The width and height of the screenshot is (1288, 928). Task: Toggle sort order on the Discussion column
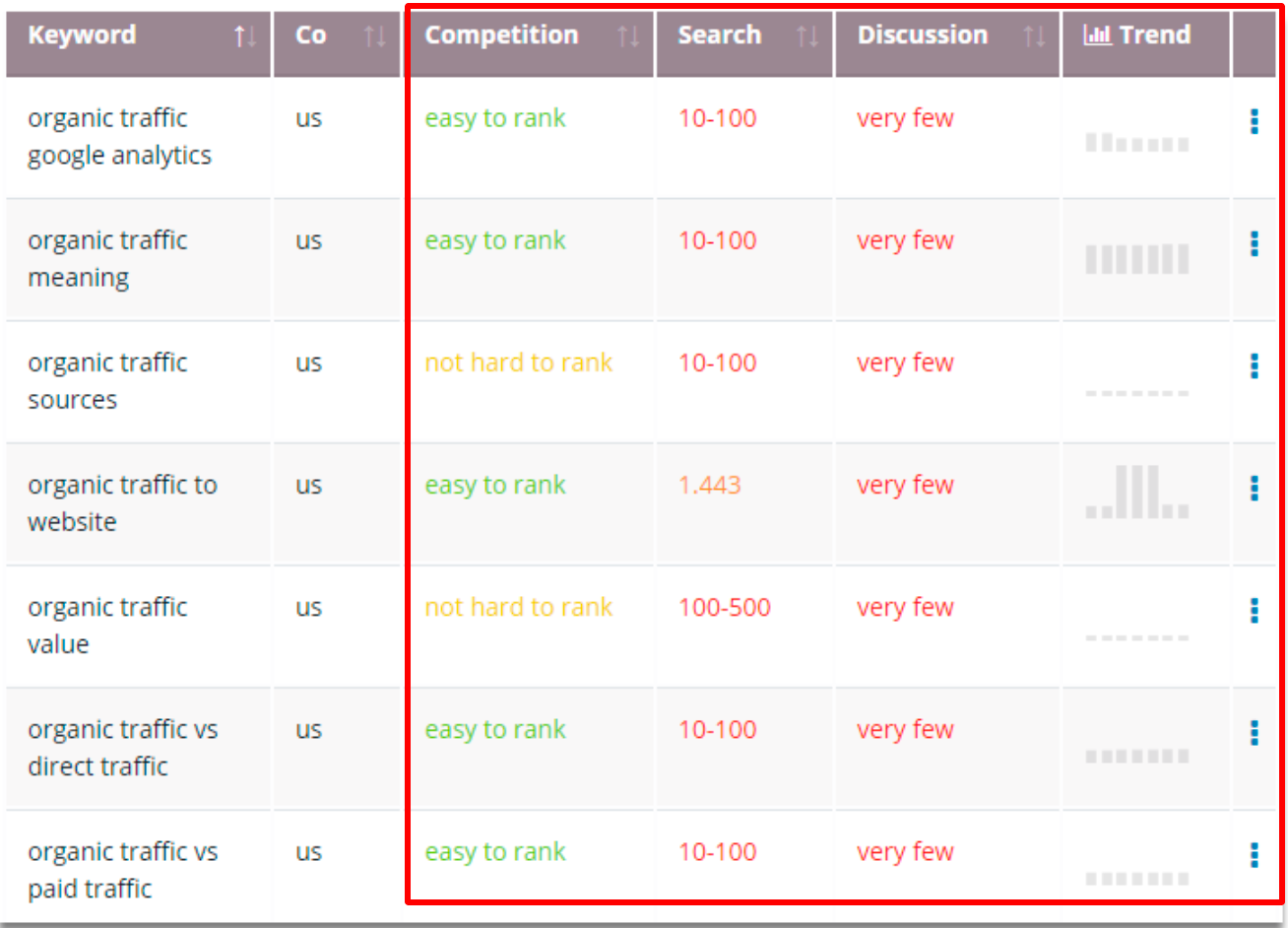(1036, 35)
